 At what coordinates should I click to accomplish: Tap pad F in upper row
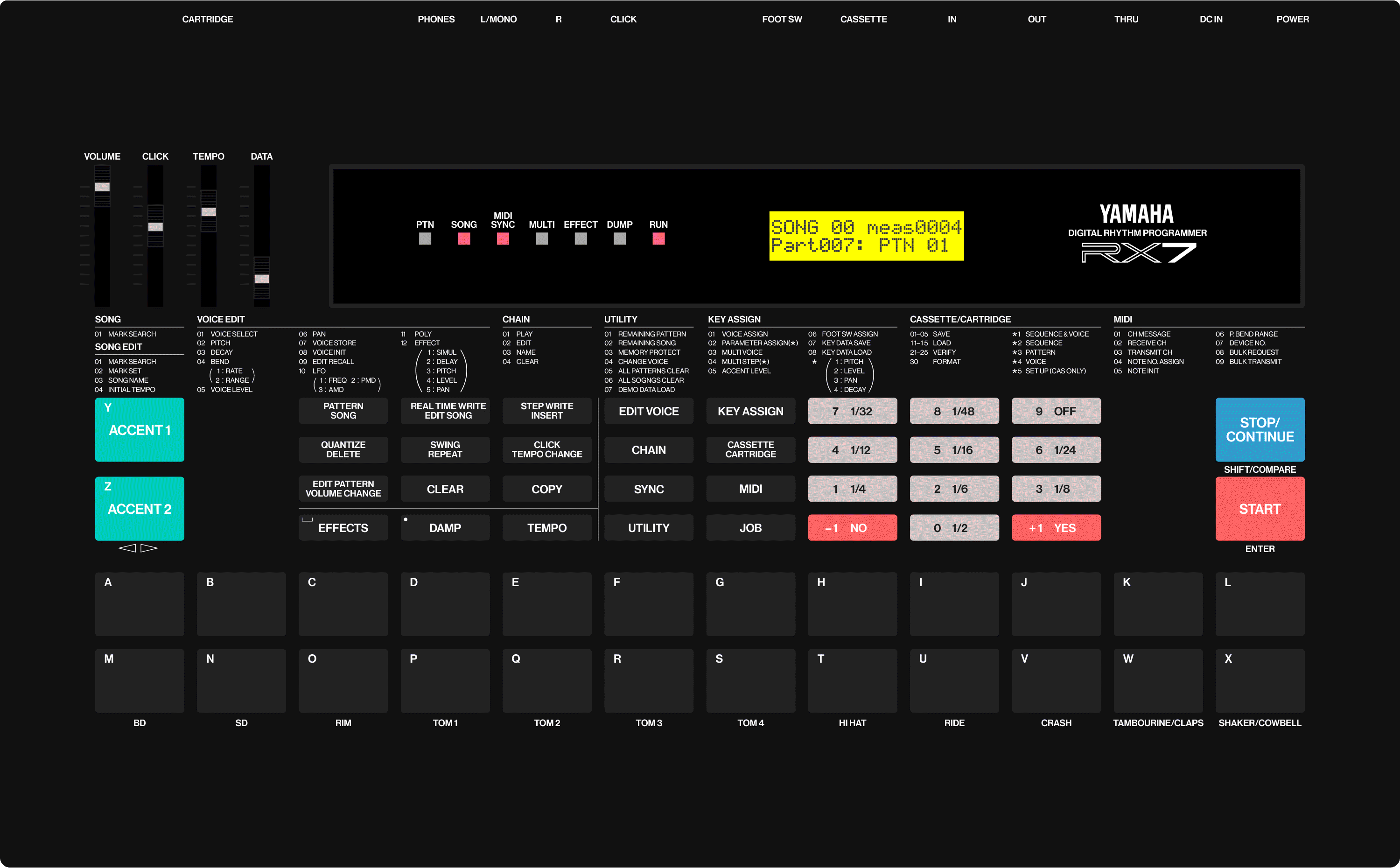click(649, 604)
